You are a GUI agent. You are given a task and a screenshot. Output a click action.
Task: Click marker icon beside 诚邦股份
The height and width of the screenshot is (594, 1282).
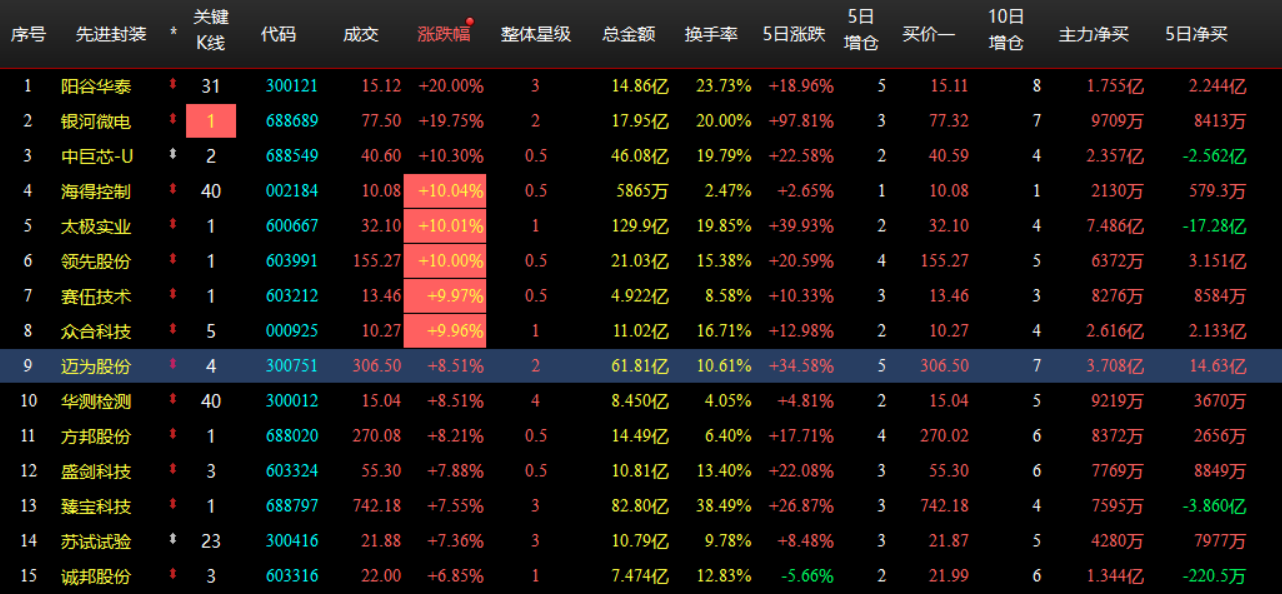pyautogui.click(x=173, y=576)
